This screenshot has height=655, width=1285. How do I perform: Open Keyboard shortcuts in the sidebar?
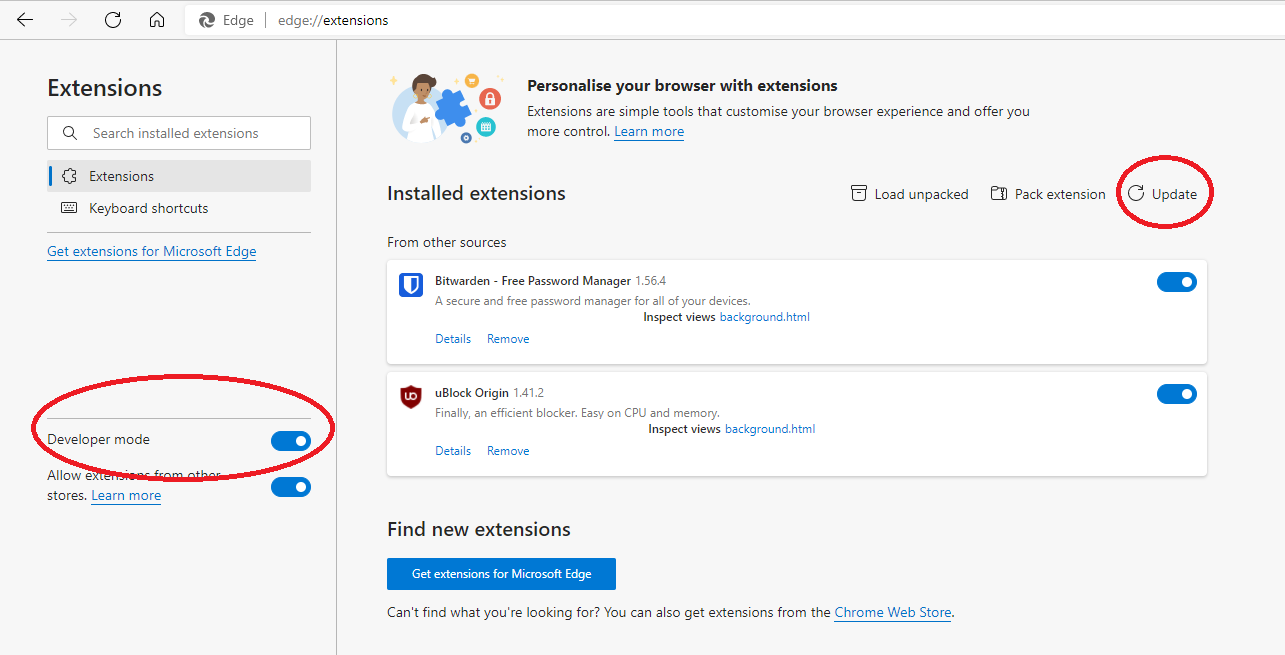point(148,208)
